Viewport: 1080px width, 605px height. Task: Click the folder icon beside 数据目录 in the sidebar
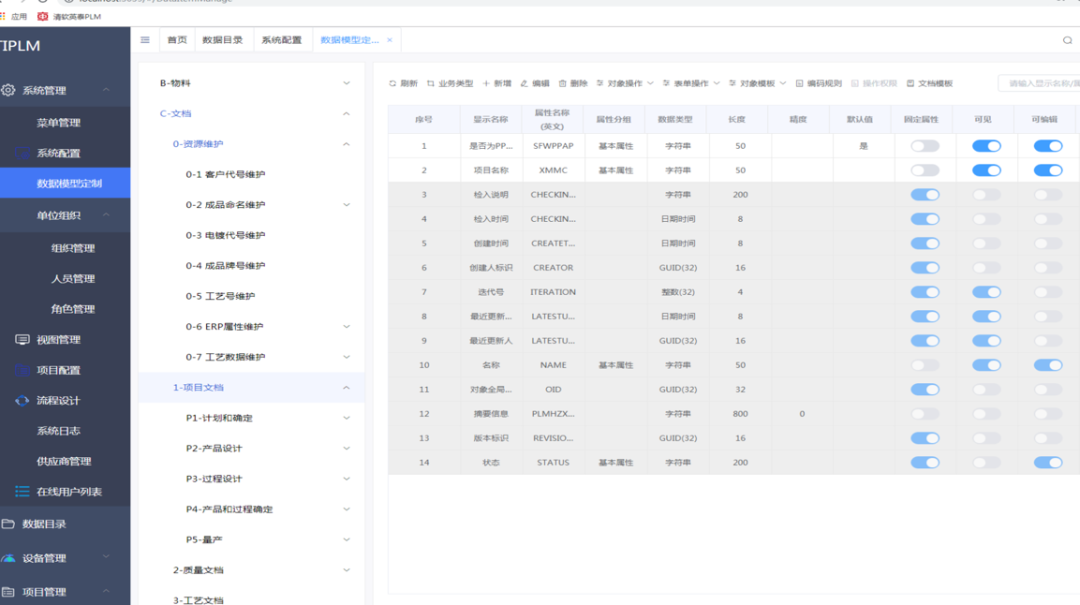[x=8, y=524]
